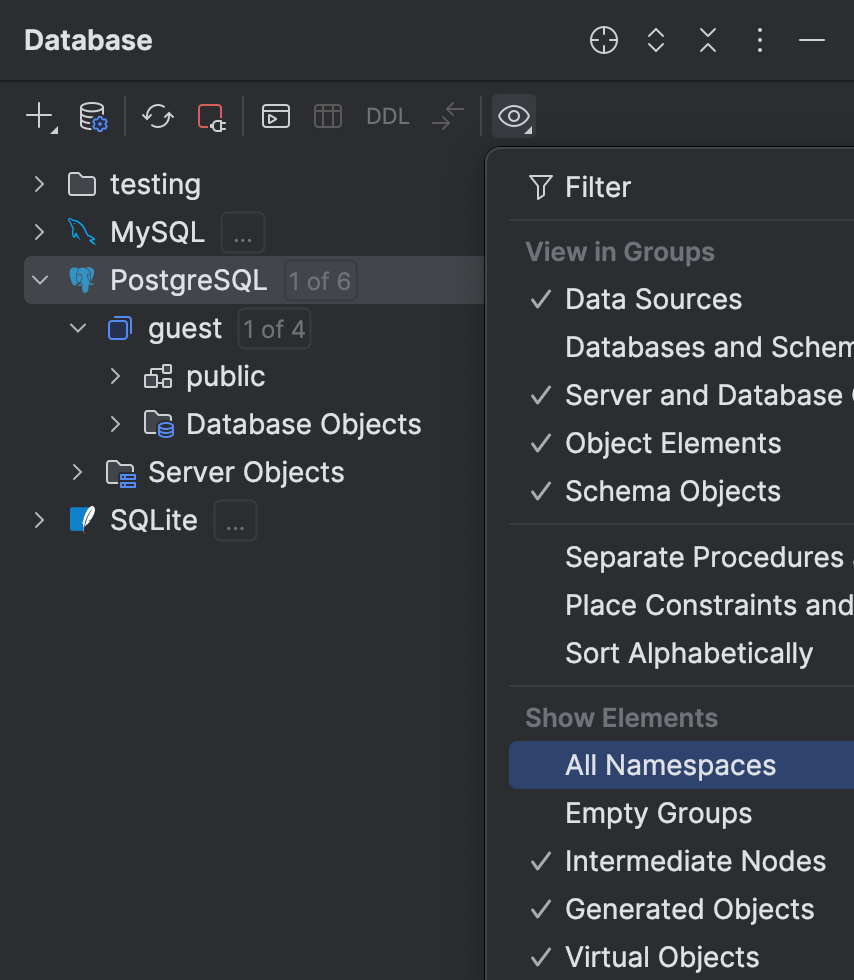Image resolution: width=854 pixels, height=980 pixels.
Task: Disable Data Sources grouping
Action: pyautogui.click(x=653, y=299)
